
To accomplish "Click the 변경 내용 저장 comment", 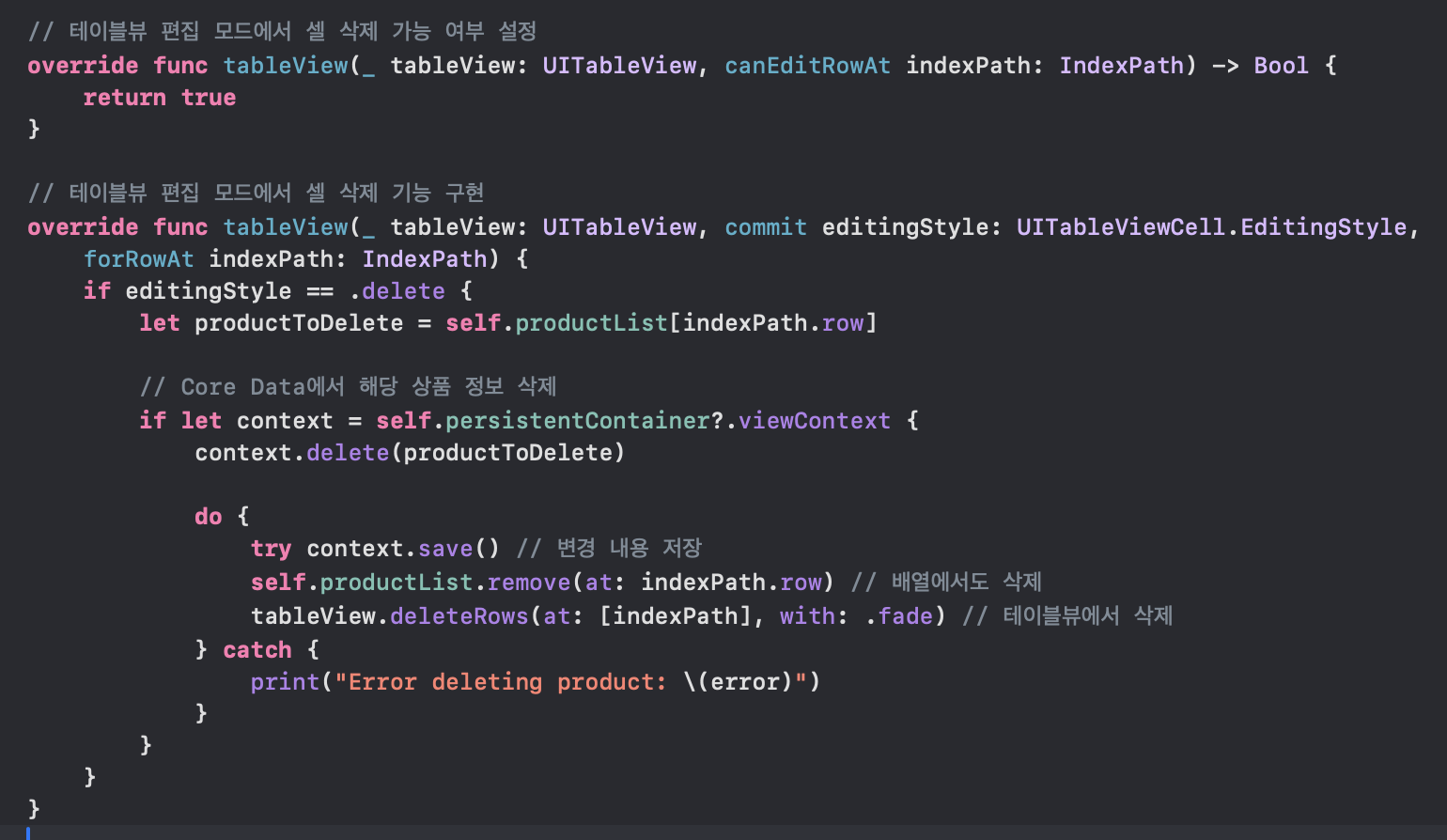I will coord(609,549).
